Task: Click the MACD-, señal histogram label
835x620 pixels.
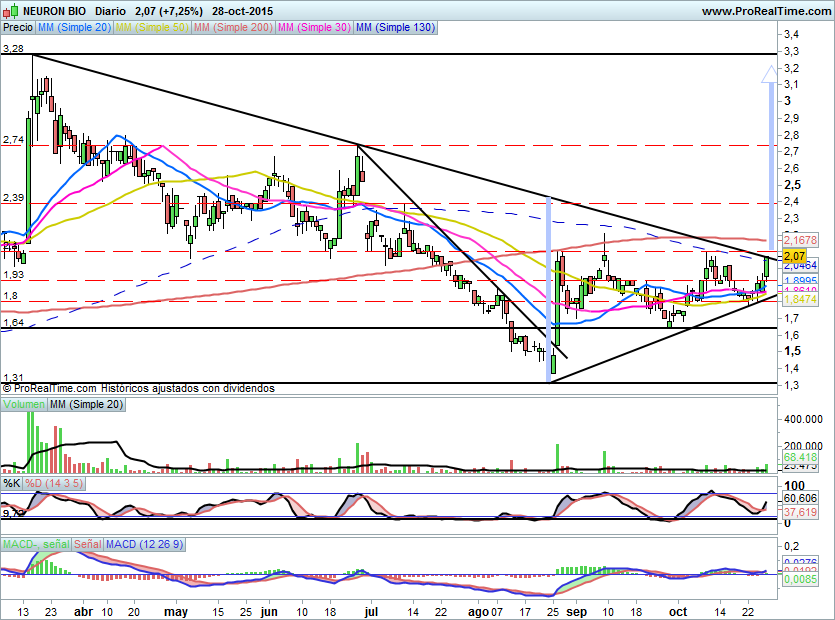Action: click(x=36, y=544)
